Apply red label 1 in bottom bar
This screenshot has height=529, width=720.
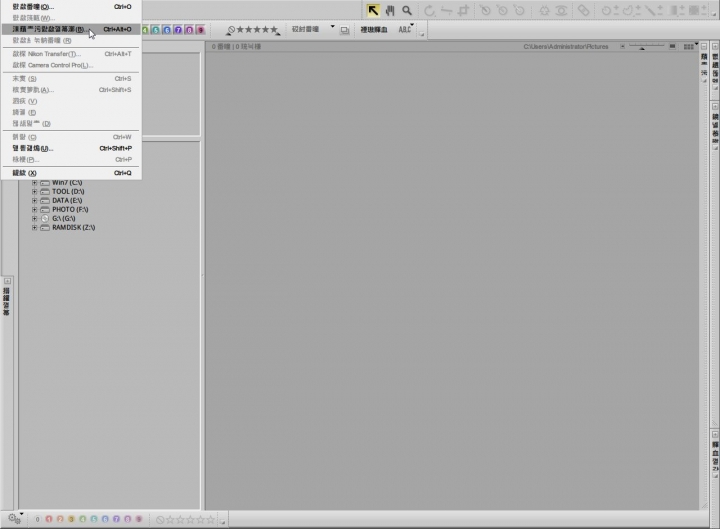(49, 519)
